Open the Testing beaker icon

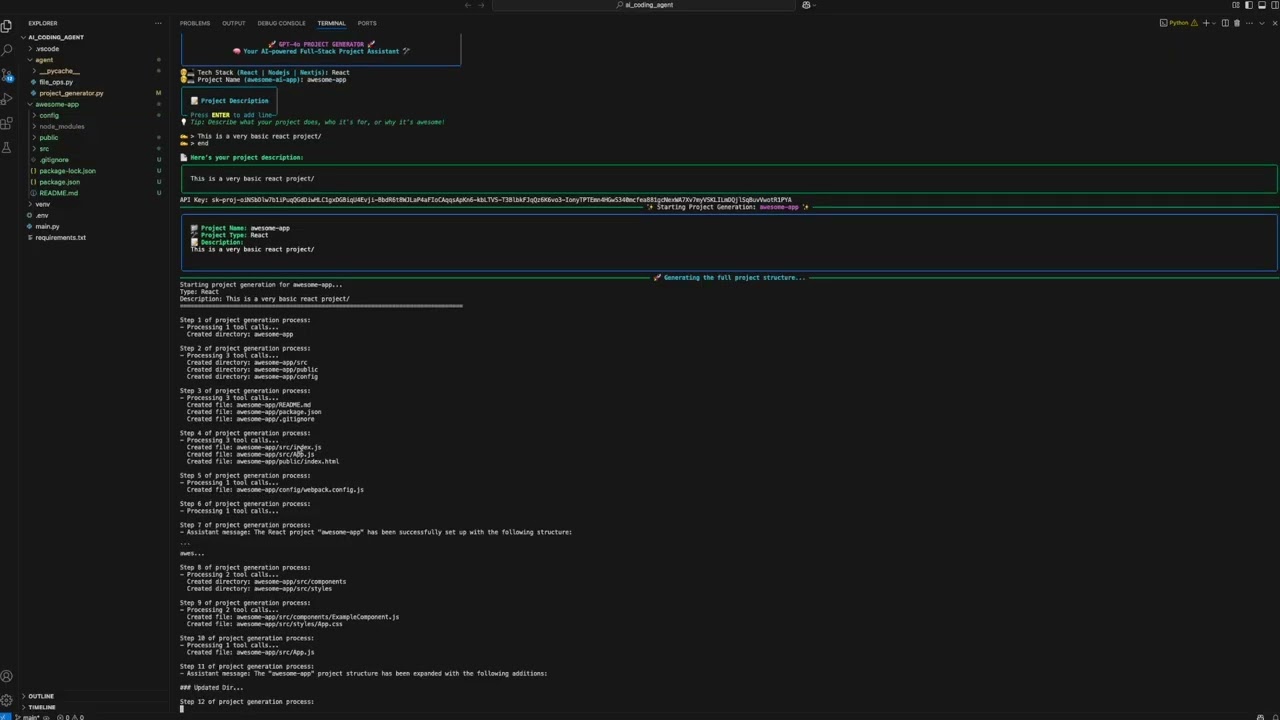(x=7, y=147)
